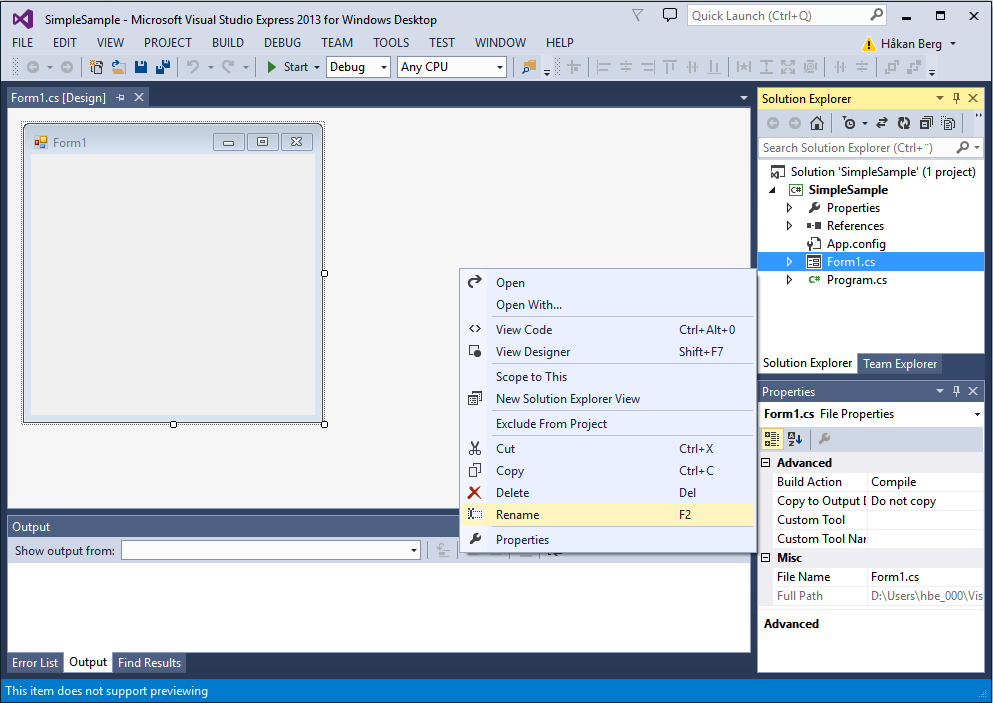Click the New Project toolbar icon
The width and height of the screenshot is (993, 703).
click(96, 66)
